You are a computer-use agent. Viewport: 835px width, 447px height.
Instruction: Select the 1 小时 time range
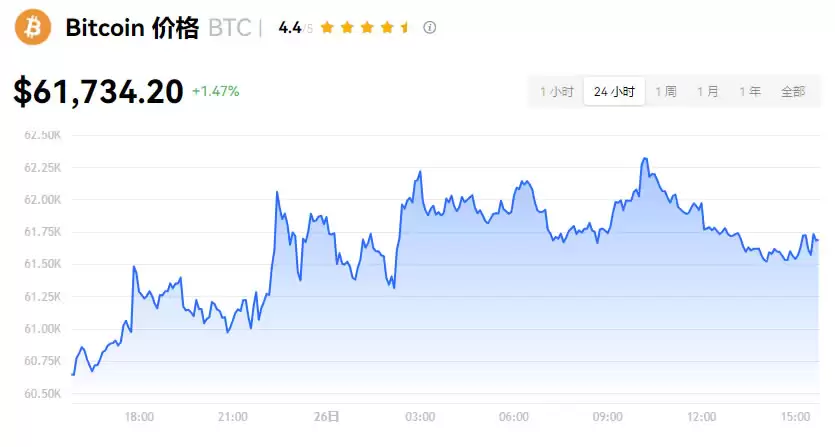pyautogui.click(x=557, y=91)
